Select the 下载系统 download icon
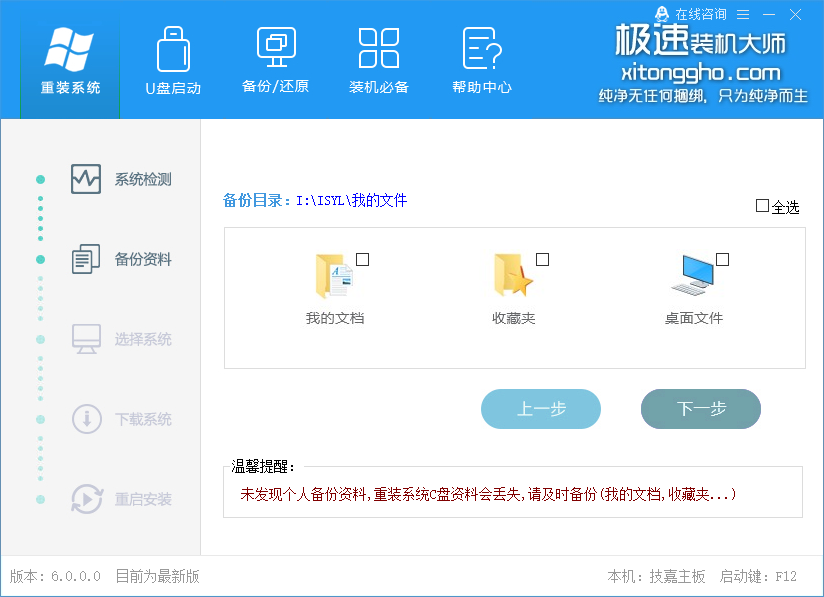The height and width of the screenshot is (597, 824). (x=87, y=419)
